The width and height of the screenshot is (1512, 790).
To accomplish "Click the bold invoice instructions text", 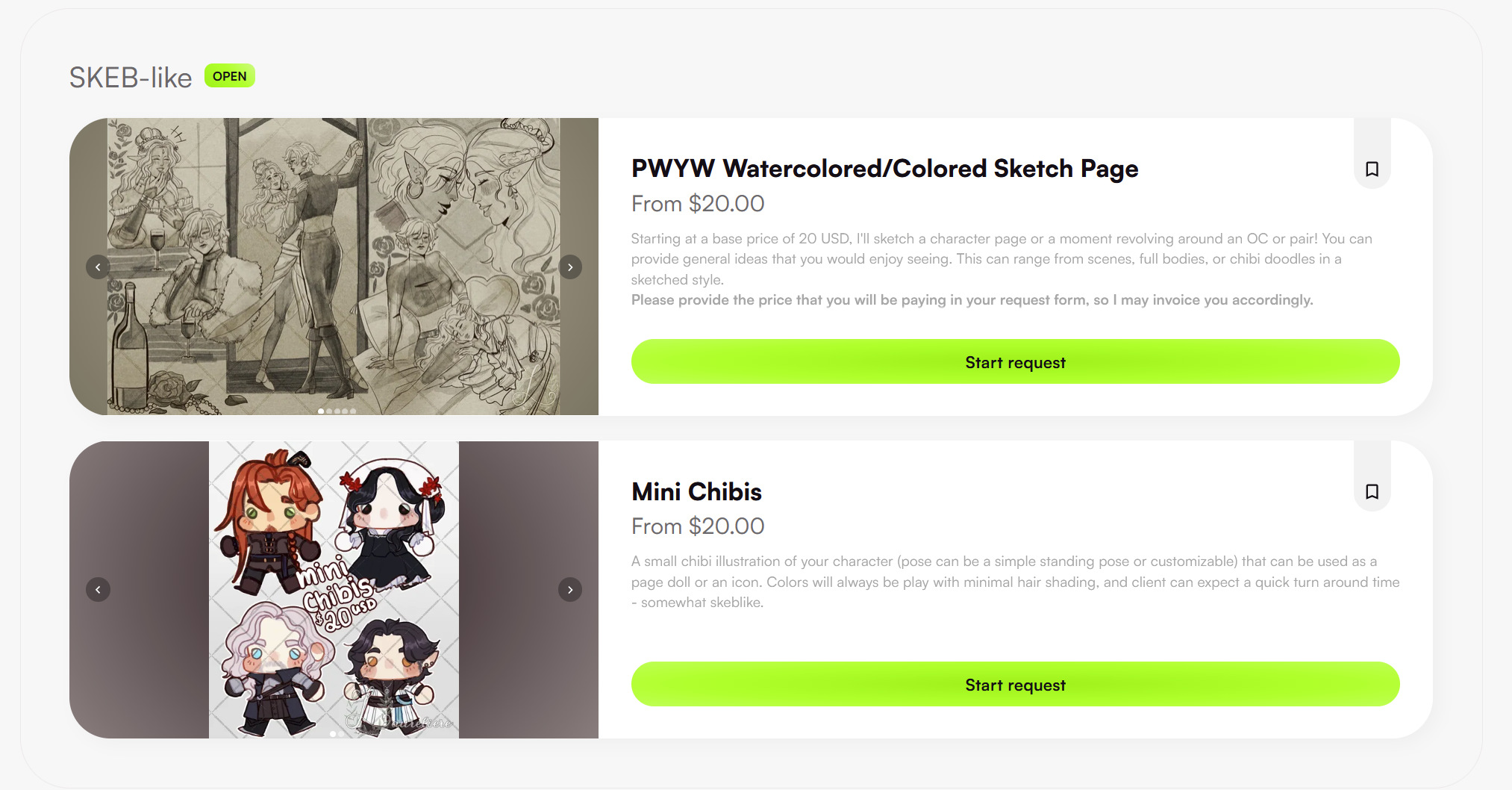I will pos(972,300).
